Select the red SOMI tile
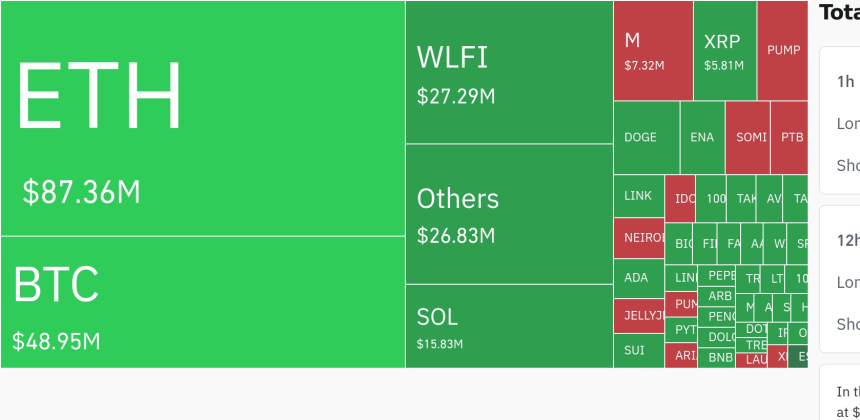This screenshot has height=420, width=860. [748, 137]
